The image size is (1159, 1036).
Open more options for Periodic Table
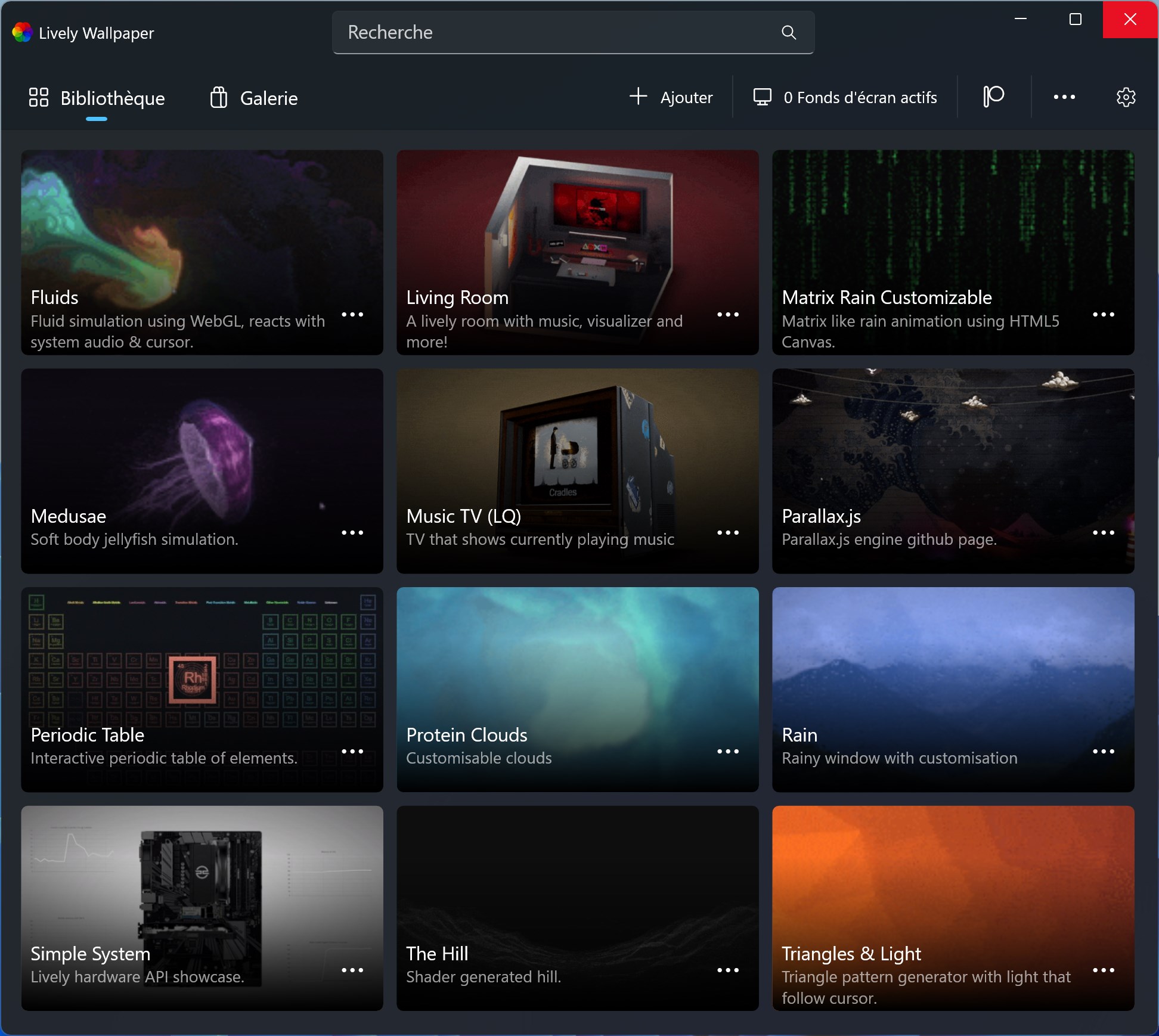(352, 751)
